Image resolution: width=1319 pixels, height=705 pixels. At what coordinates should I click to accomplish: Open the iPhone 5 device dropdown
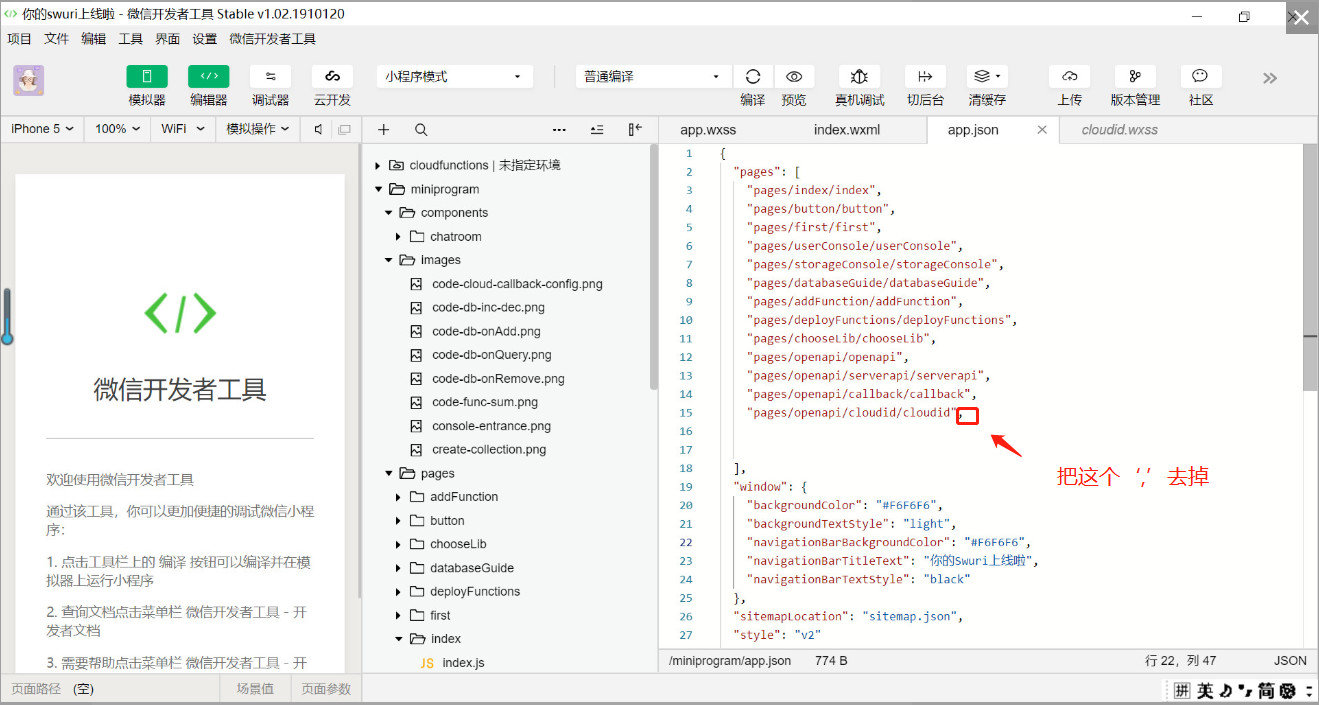[42, 129]
